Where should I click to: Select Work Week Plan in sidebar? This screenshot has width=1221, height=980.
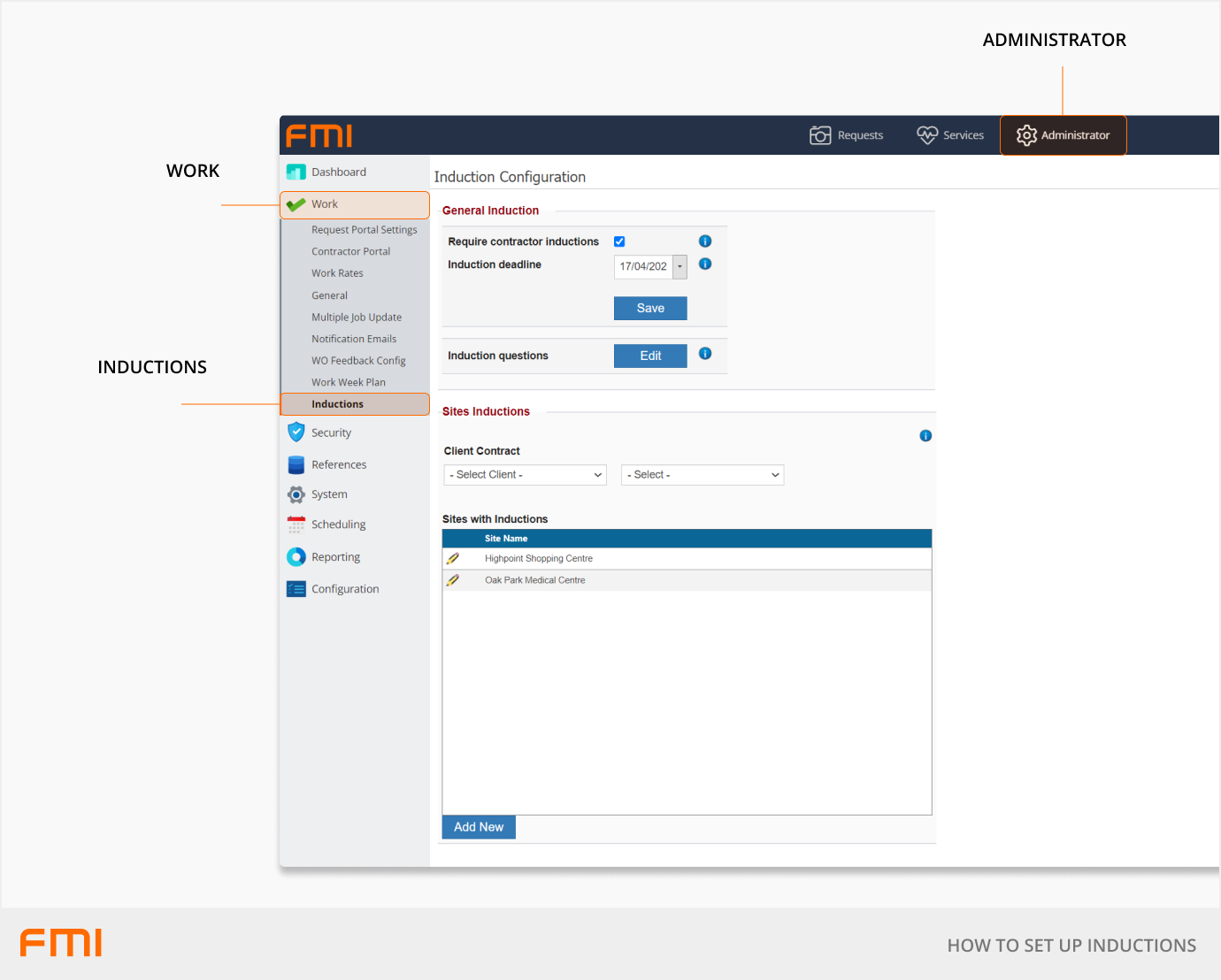[x=349, y=383]
